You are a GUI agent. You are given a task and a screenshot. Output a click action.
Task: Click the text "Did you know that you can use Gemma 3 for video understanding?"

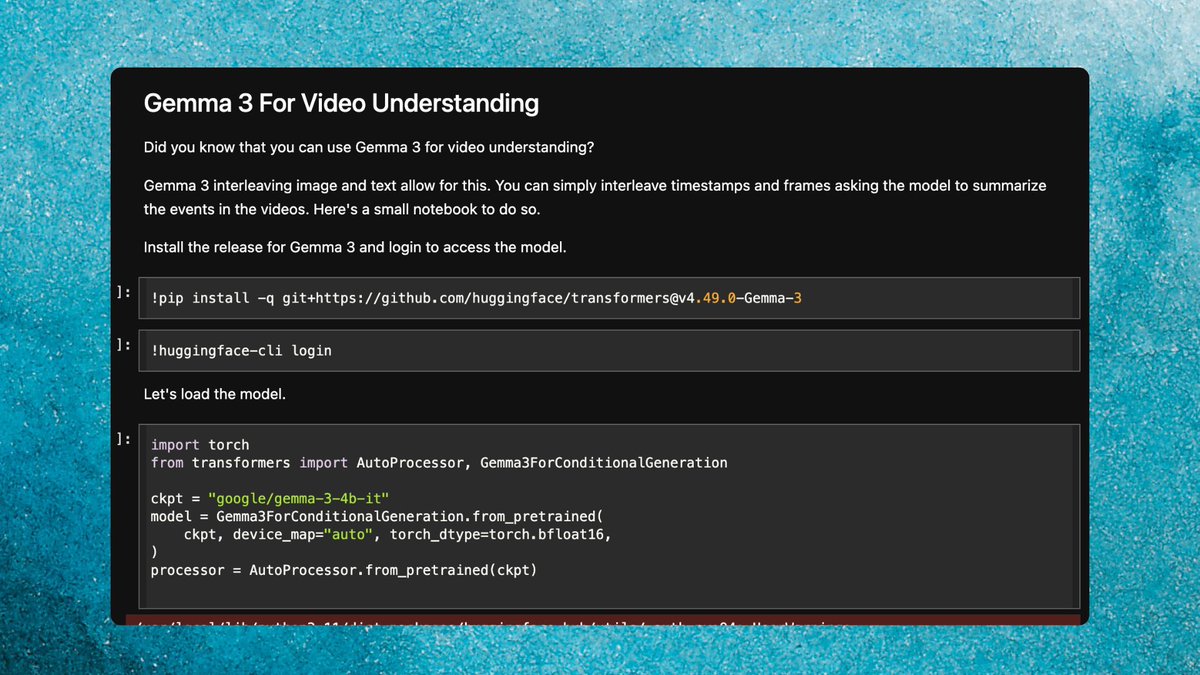tap(369, 148)
